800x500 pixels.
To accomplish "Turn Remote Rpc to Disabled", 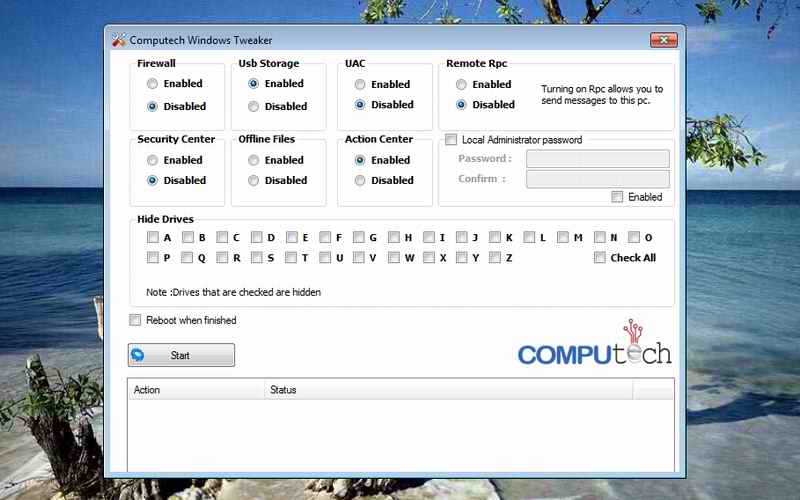I will pyautogui.click(x=461, y=105).
